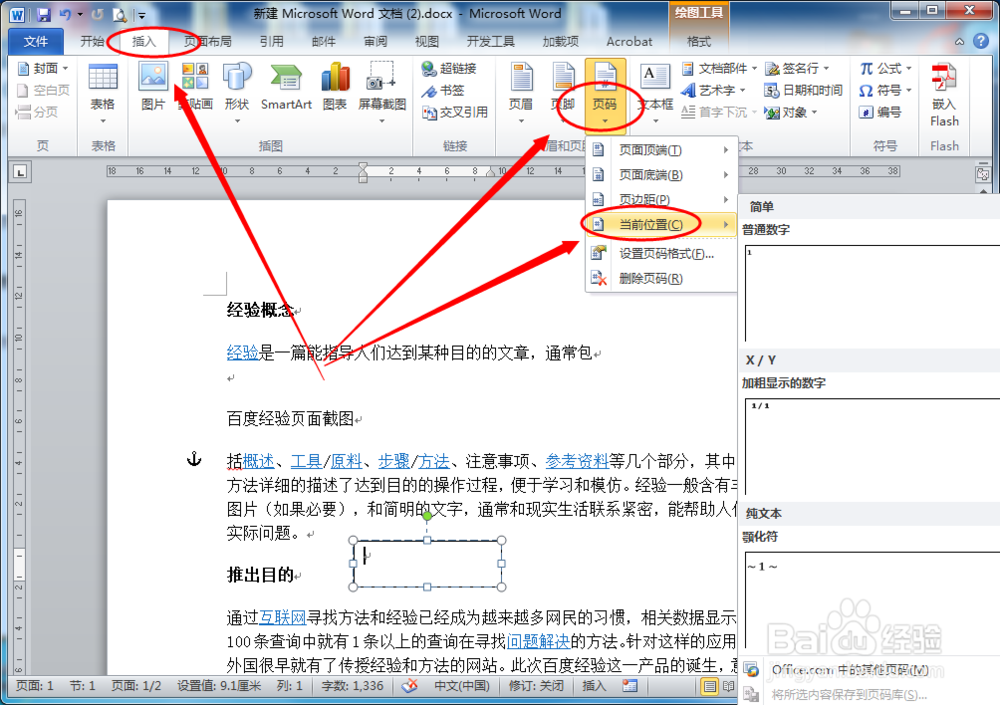Click inside the selected text box
1000x705 pixels.
tap(427, 563)
